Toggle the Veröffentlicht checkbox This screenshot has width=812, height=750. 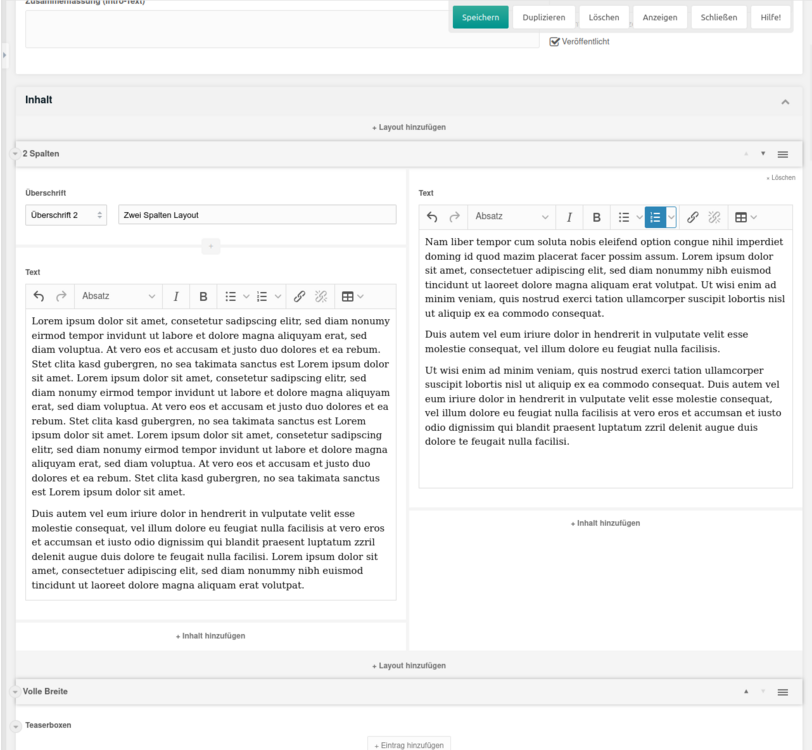554,41
